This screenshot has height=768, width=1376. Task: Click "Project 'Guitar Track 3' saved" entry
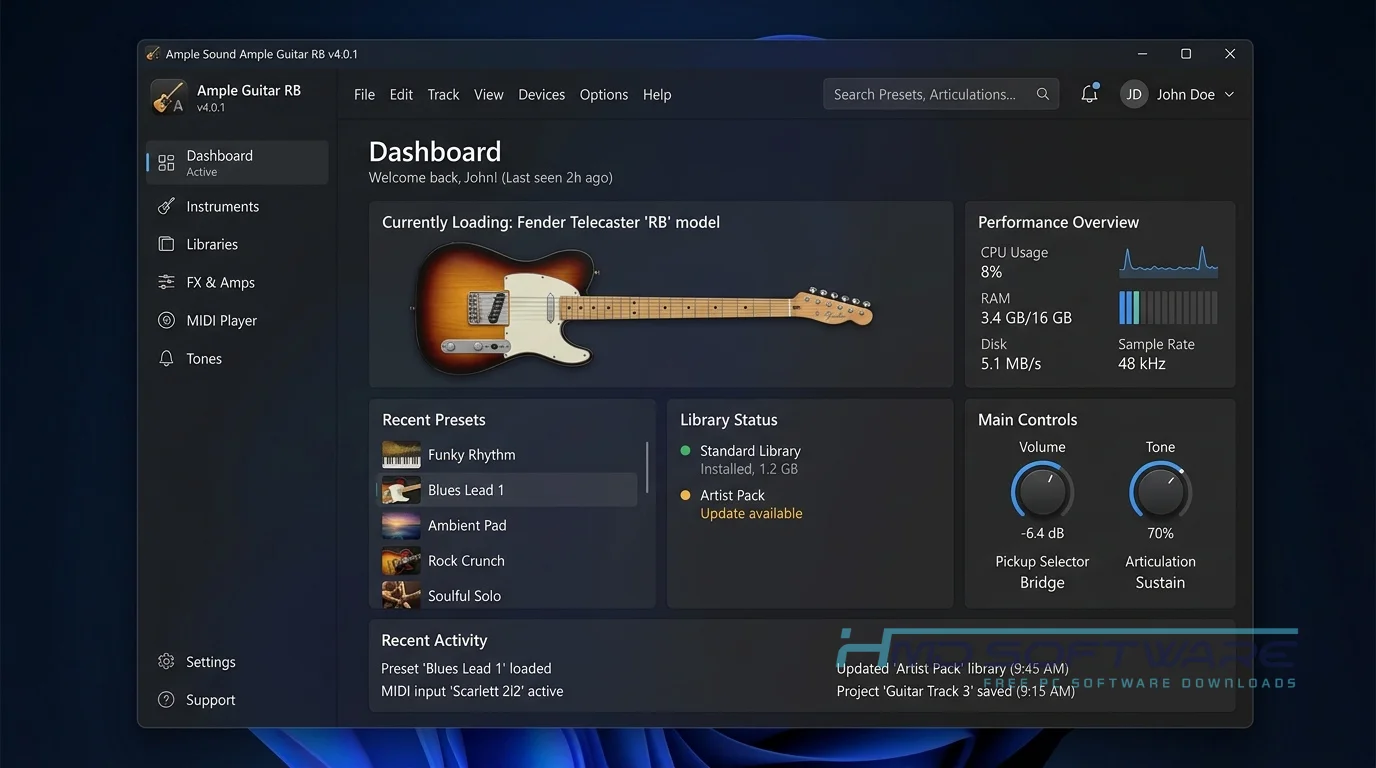coord(956,691)
